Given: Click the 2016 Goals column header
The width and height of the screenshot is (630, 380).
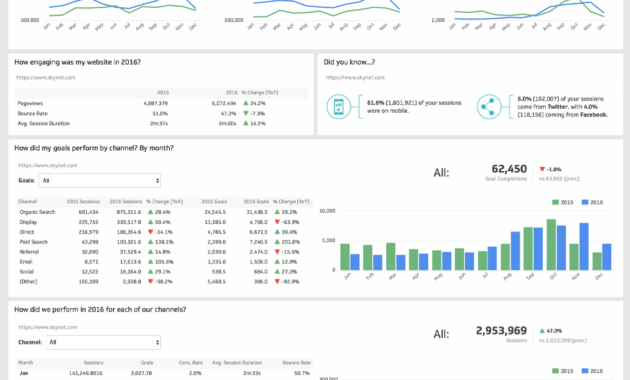Looking at the screenshot, I should coord(256,201).
